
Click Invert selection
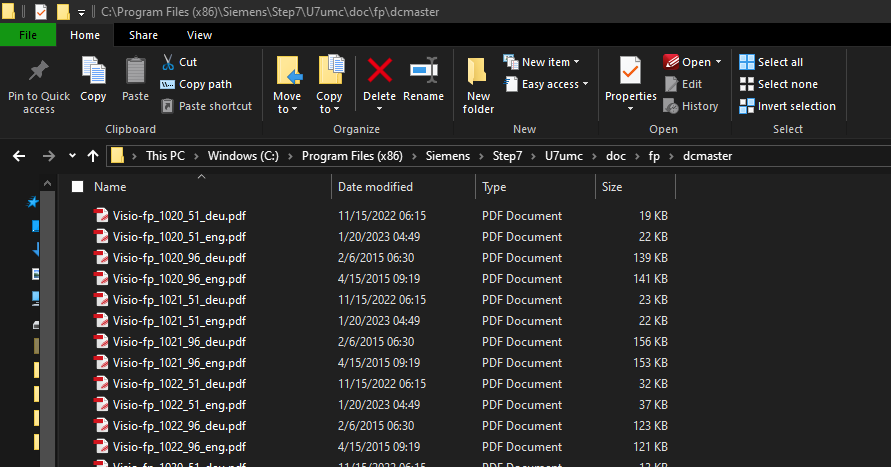tap(787, 106)
